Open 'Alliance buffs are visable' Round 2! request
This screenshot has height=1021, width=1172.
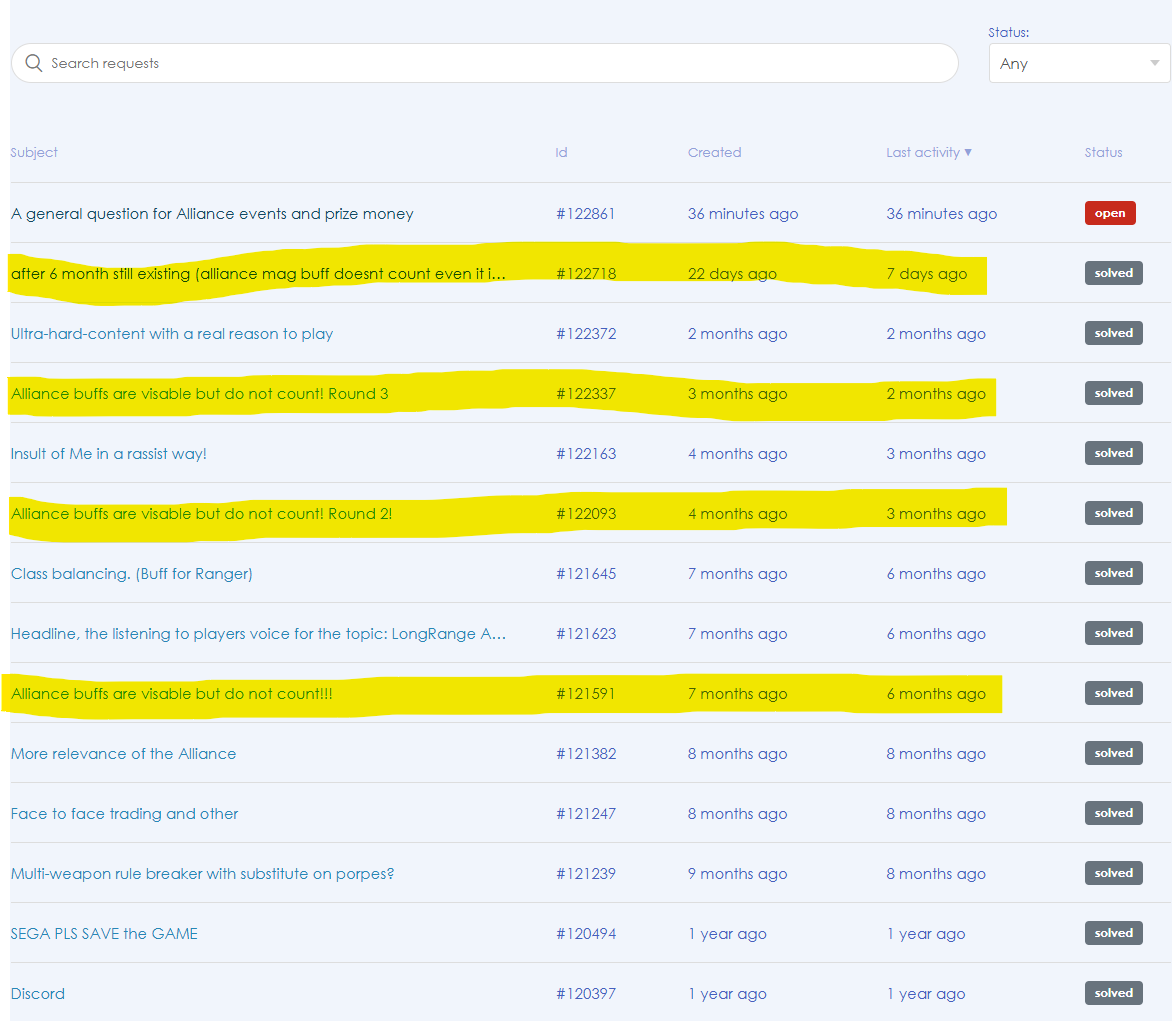(201, 513)
